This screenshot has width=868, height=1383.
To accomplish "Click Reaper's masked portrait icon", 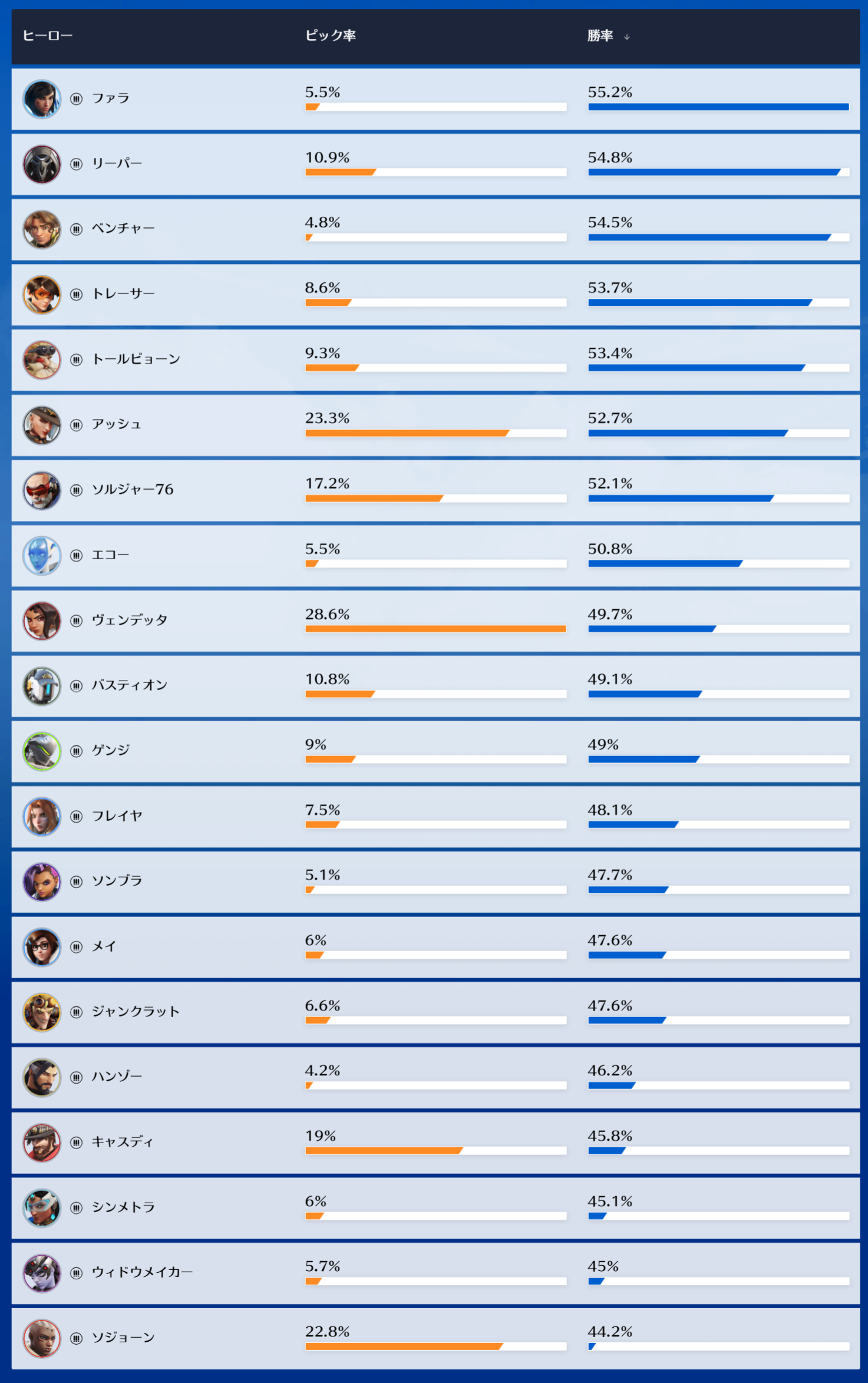I will pyautogui.click(x=41, y=164).
